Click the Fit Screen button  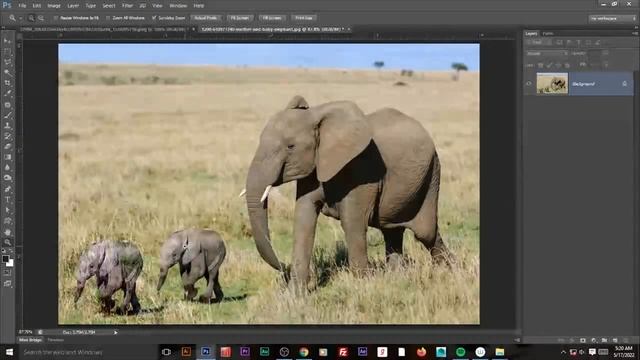[240, 18]
